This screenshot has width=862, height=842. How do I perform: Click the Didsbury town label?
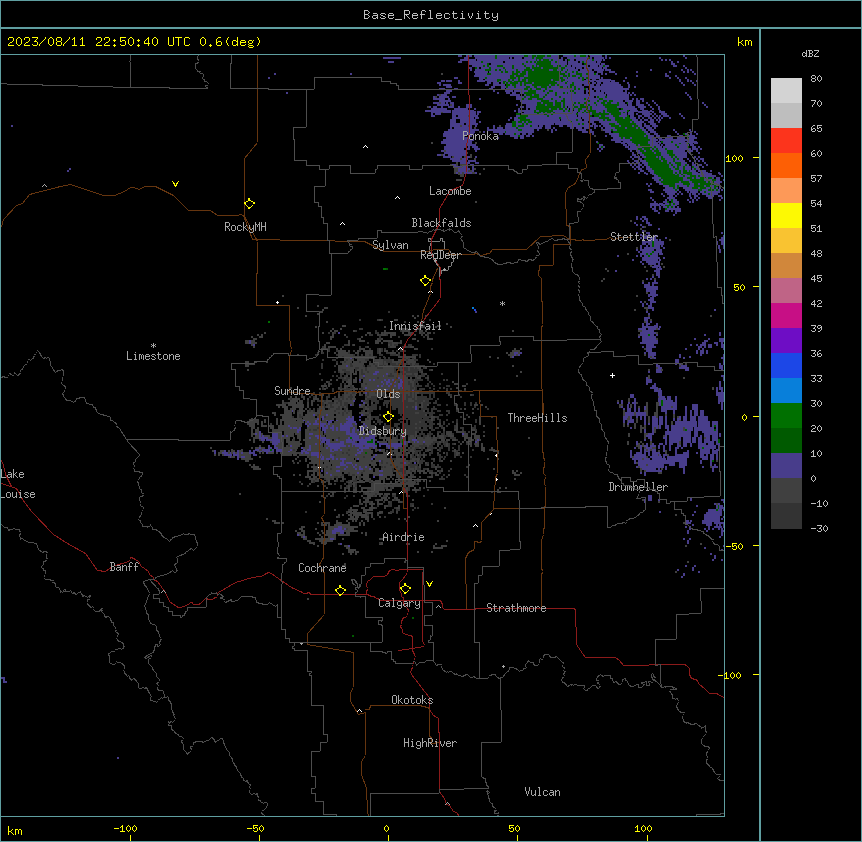[383, 431]
